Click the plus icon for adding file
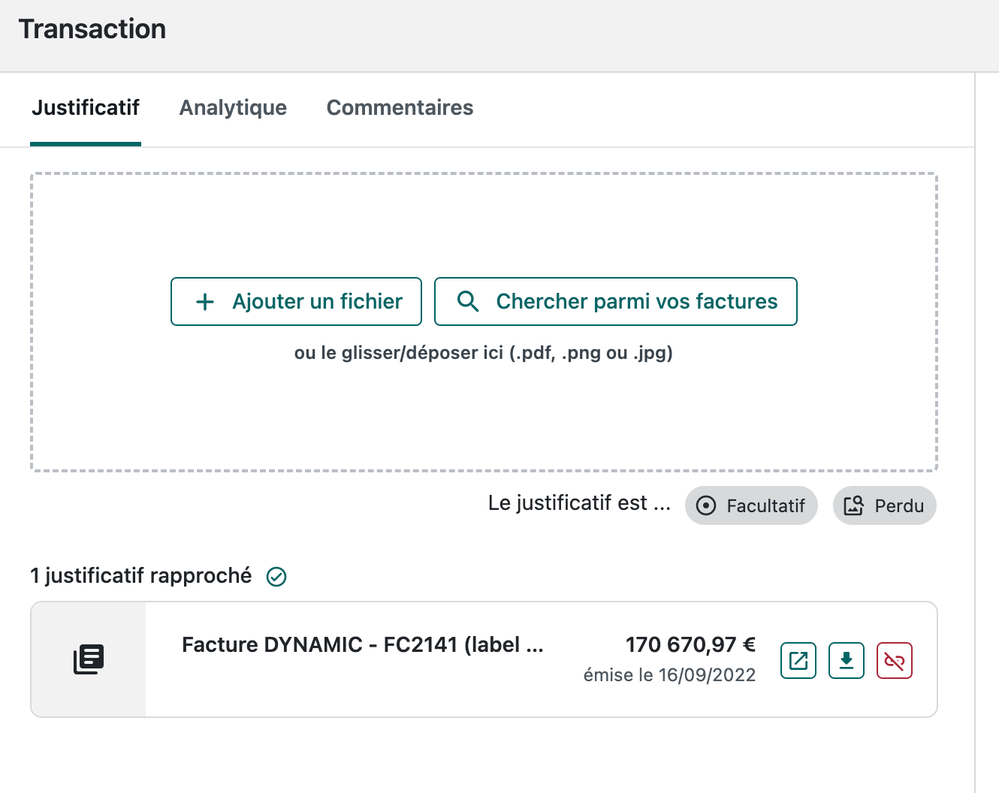This screenshot has width=999, height=793. [205, 302]
